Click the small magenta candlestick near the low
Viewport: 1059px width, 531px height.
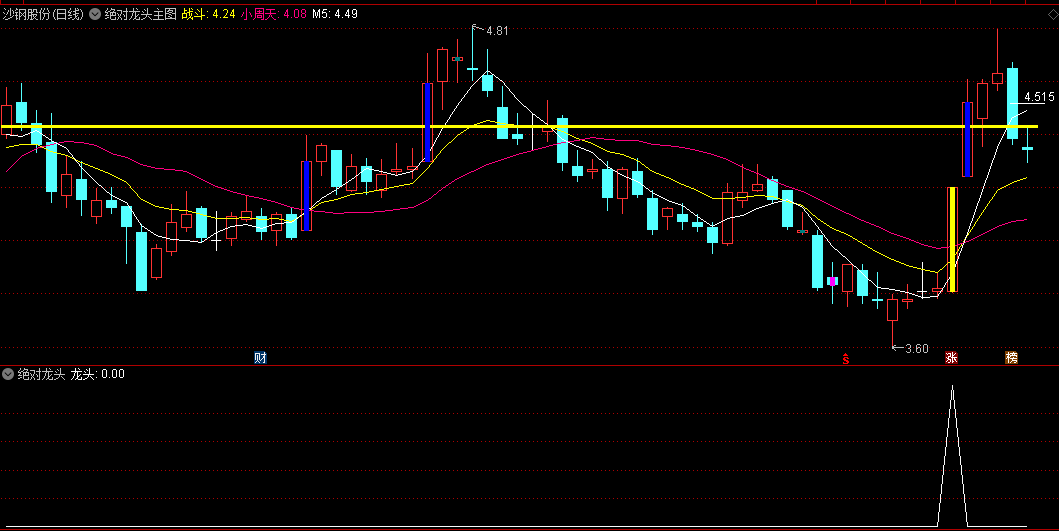(832, 281)
